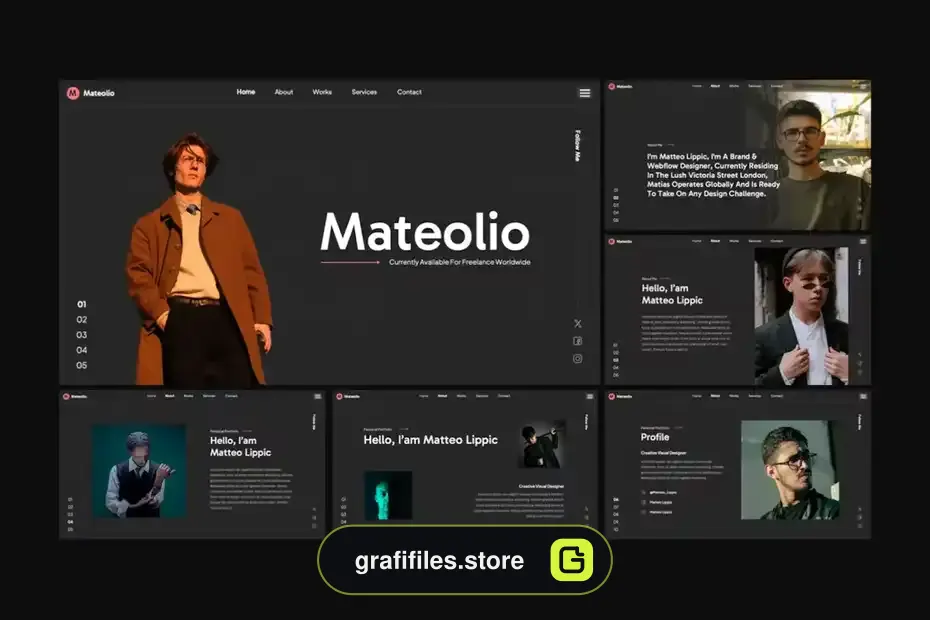Viewport: 930px width, 620px height.
Task: Open hamburger menu in the teal vest photo panel
Action: click(x=318, y=396)
